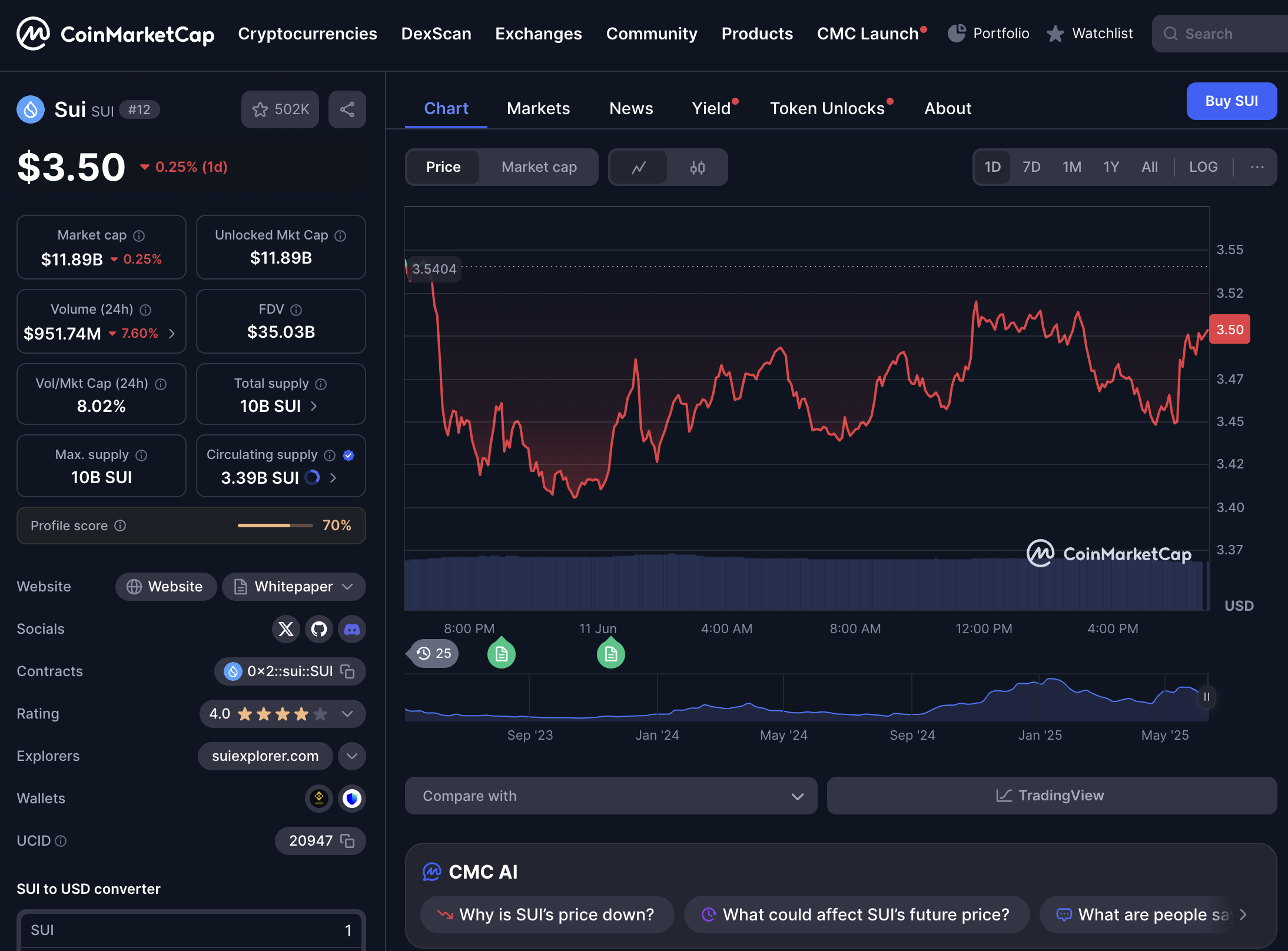Open the News tab
The height and width of the screenshot is (951, 1288).
(631, 108)
